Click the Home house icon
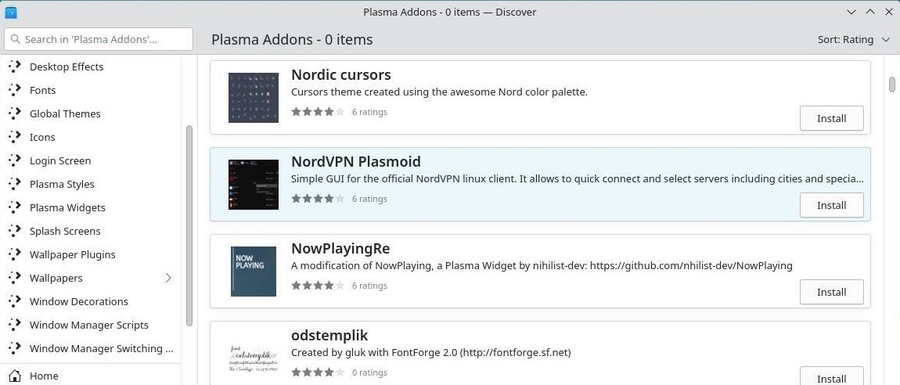 [x=15, y=376]
